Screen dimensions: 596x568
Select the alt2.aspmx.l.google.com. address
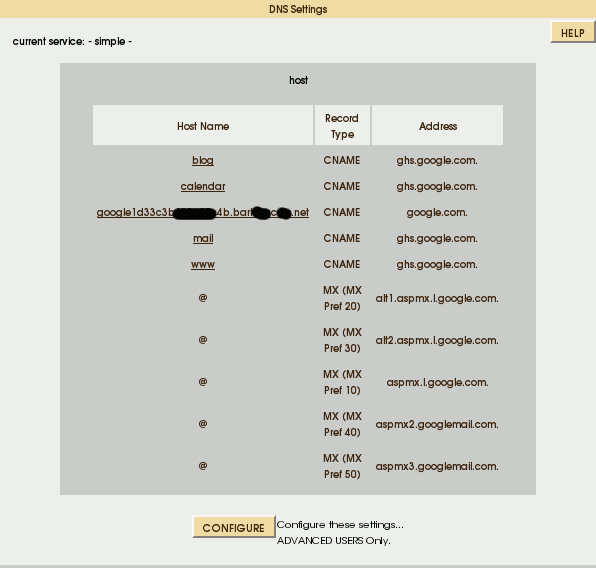pyautogui.click(x=437, y=340)
